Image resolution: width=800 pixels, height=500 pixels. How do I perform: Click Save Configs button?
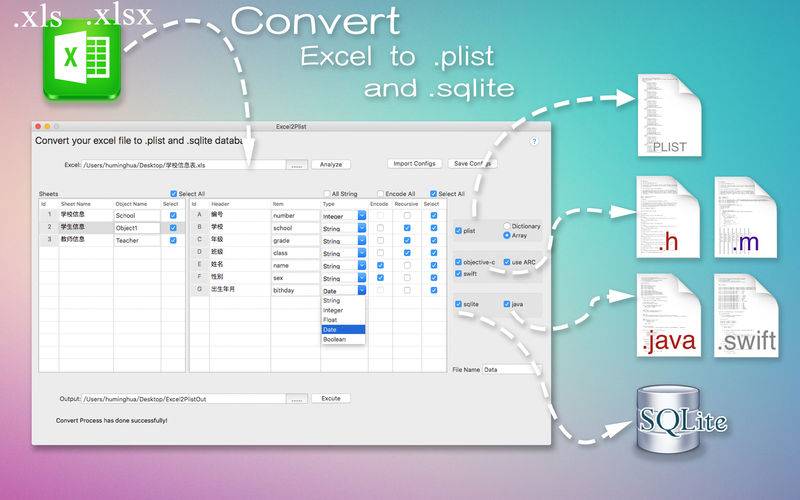pyautogui.click(x=472, y=164)
